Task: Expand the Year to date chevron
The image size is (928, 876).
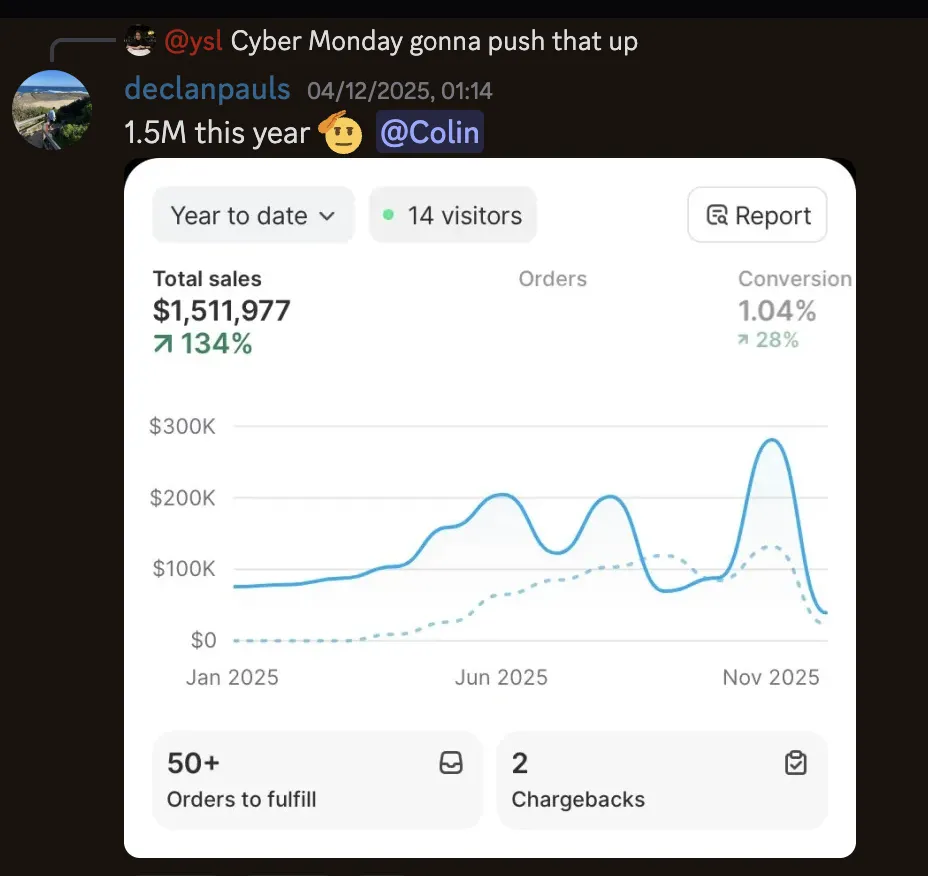Action: (327, 216)
